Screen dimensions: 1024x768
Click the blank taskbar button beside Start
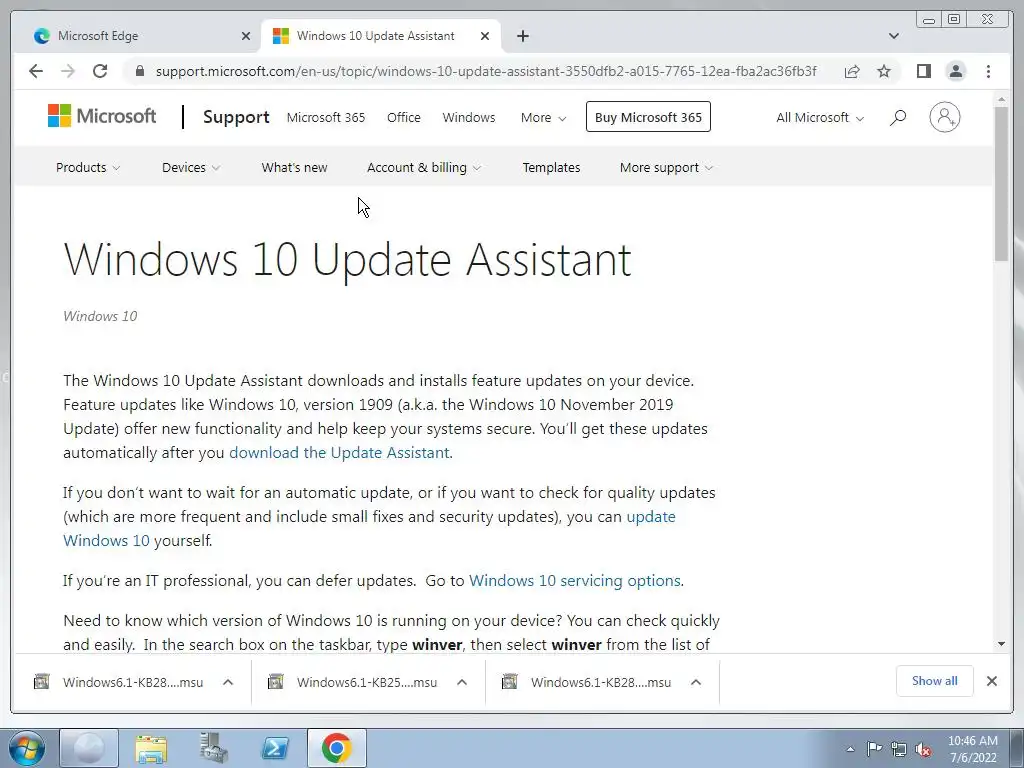click(89, 748)
